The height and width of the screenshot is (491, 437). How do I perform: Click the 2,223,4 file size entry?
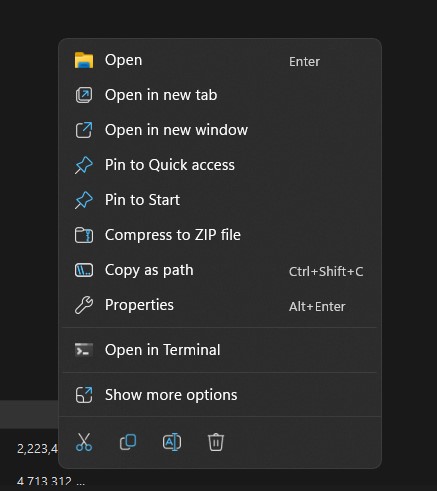coord(37,449)
